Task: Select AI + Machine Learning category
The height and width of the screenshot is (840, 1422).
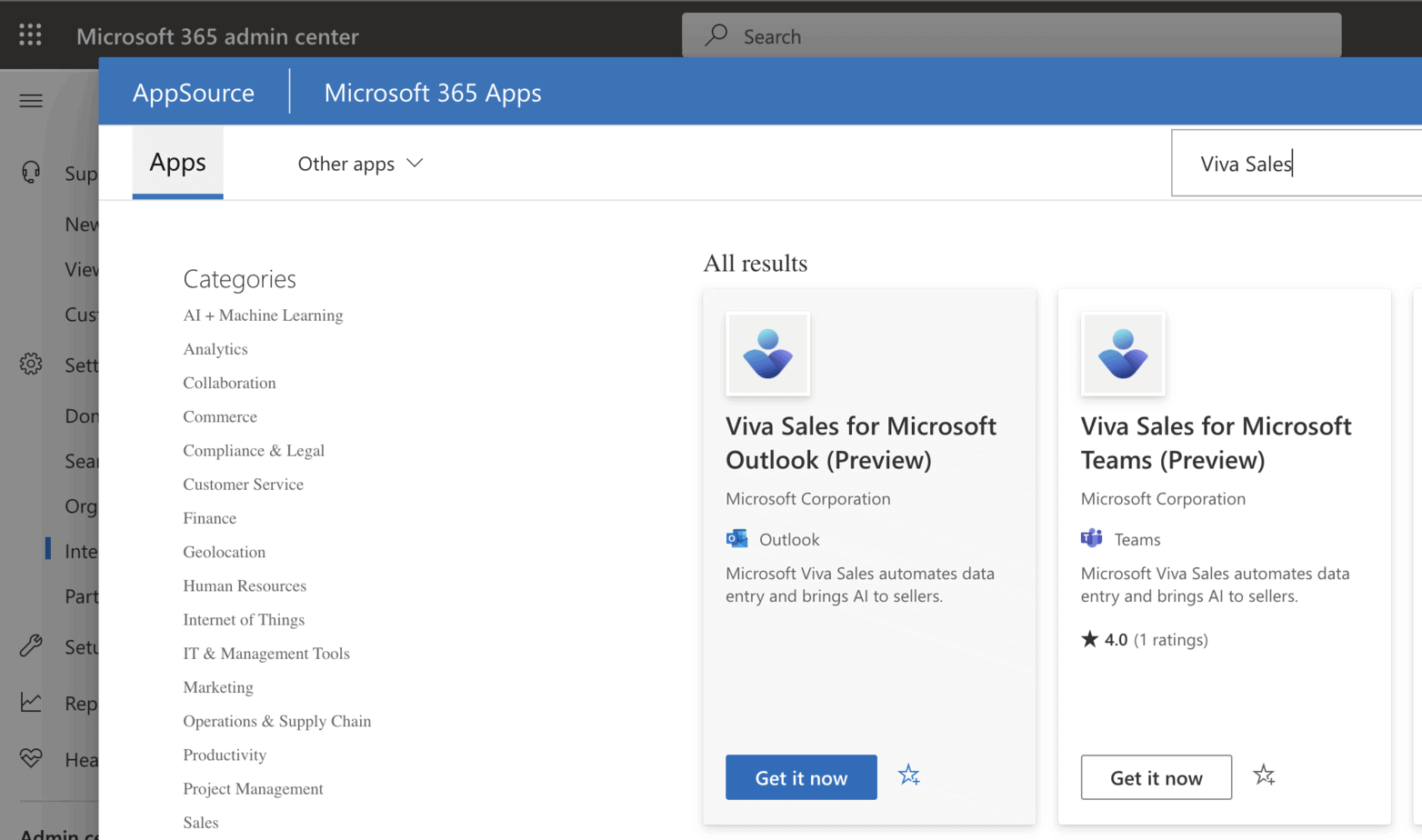Action: coord(263,315)
